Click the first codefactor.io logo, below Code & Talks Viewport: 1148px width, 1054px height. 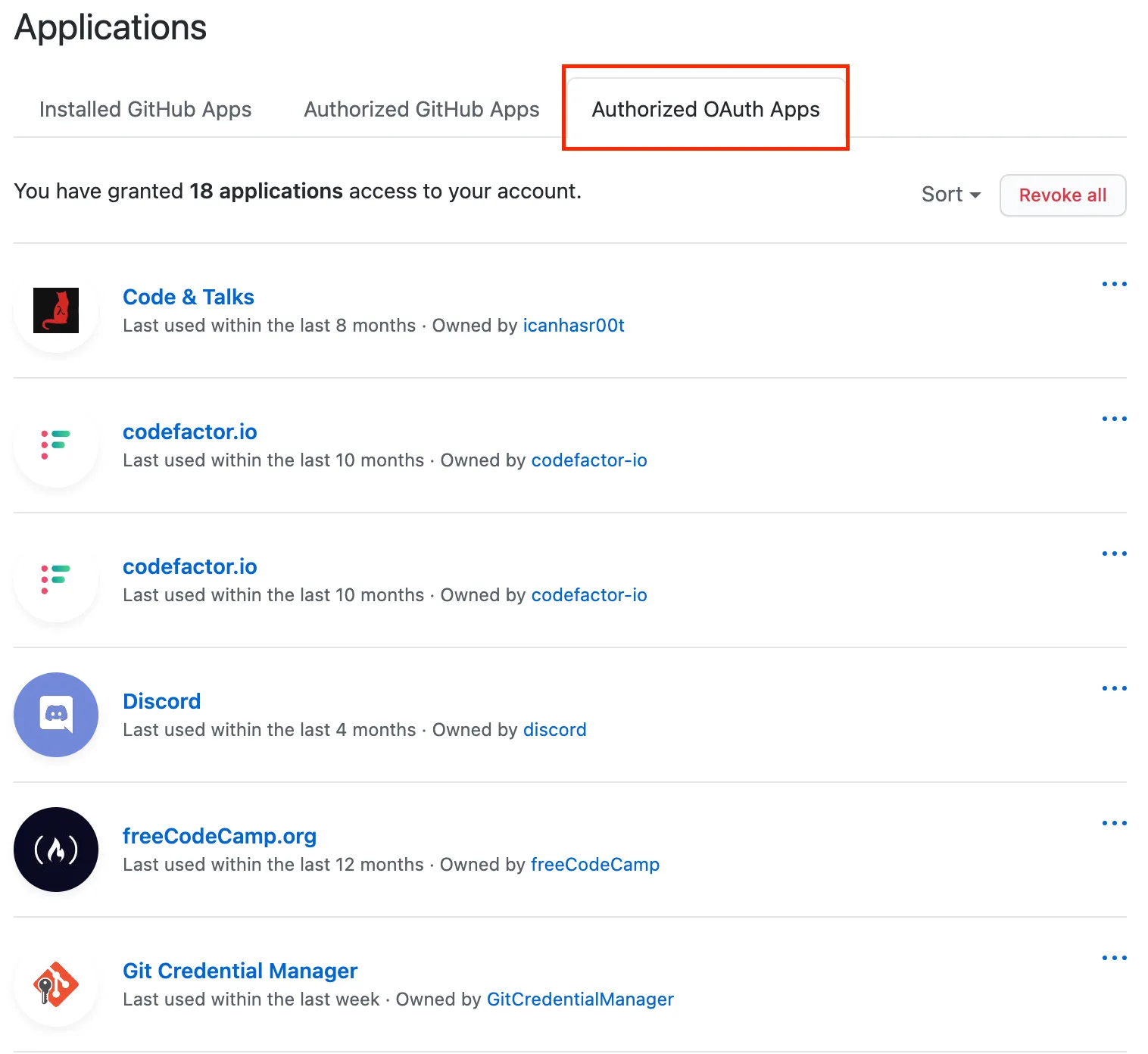coord(56,445)
